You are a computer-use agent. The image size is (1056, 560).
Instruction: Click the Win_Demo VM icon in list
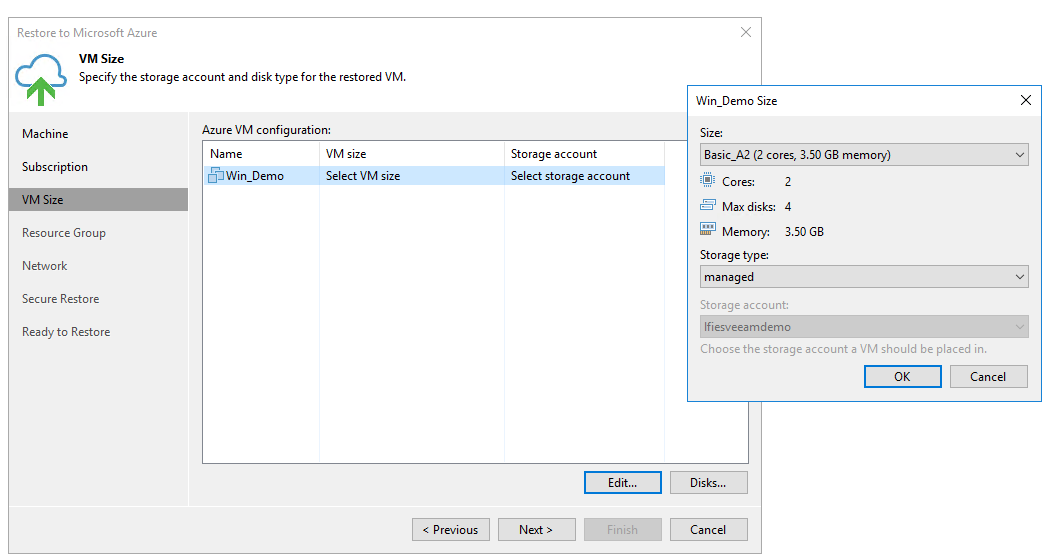216,176
